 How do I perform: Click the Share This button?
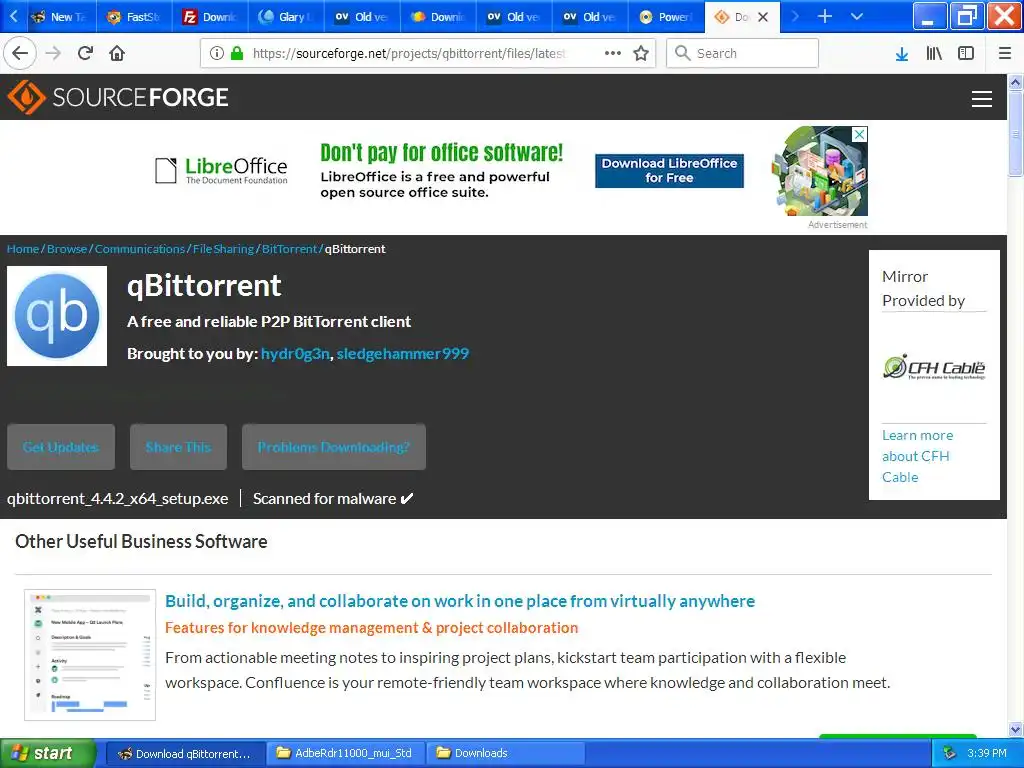click(178, 447)
